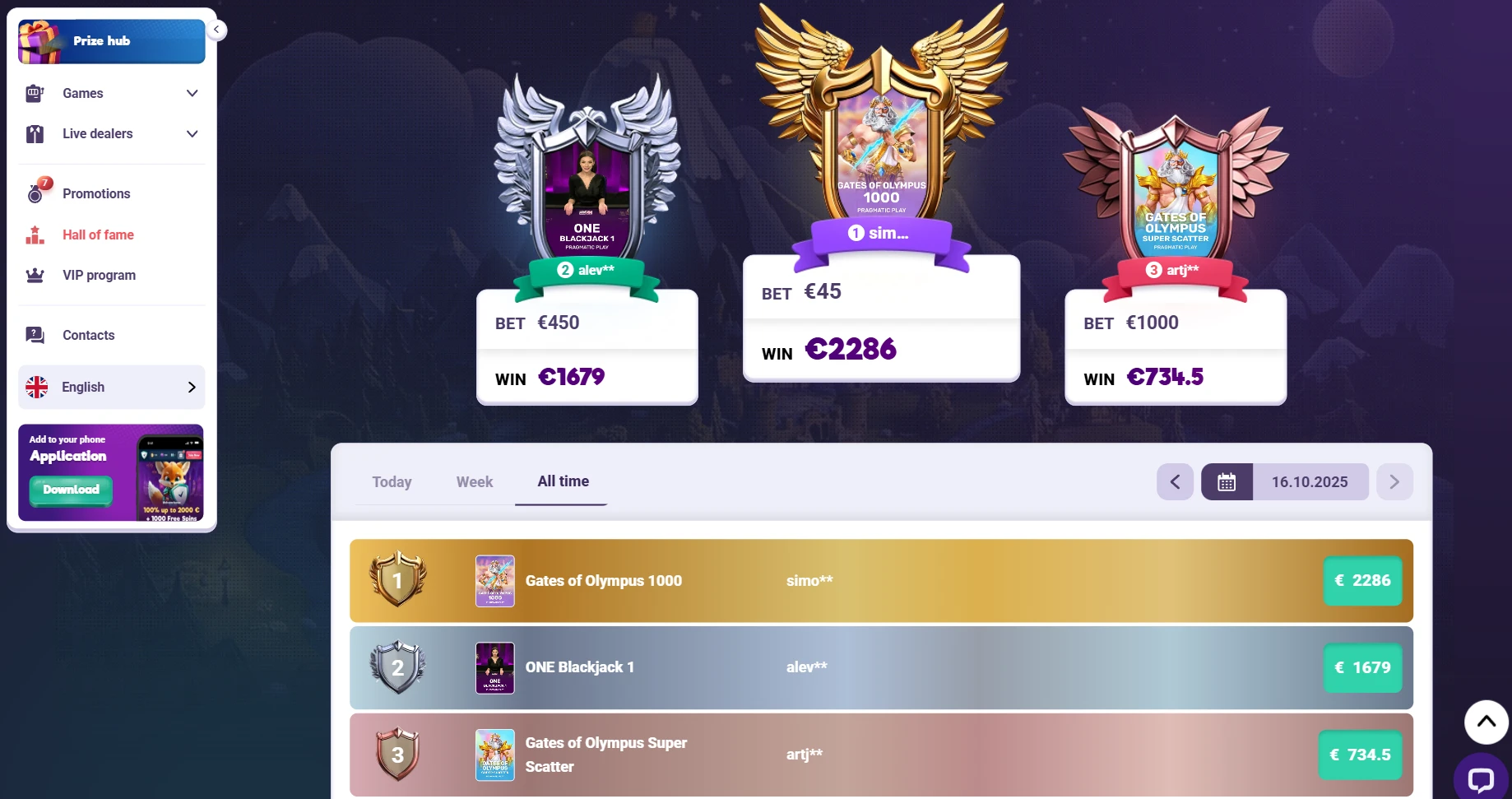Open the Prize hub gift banner

pos(112,41)
